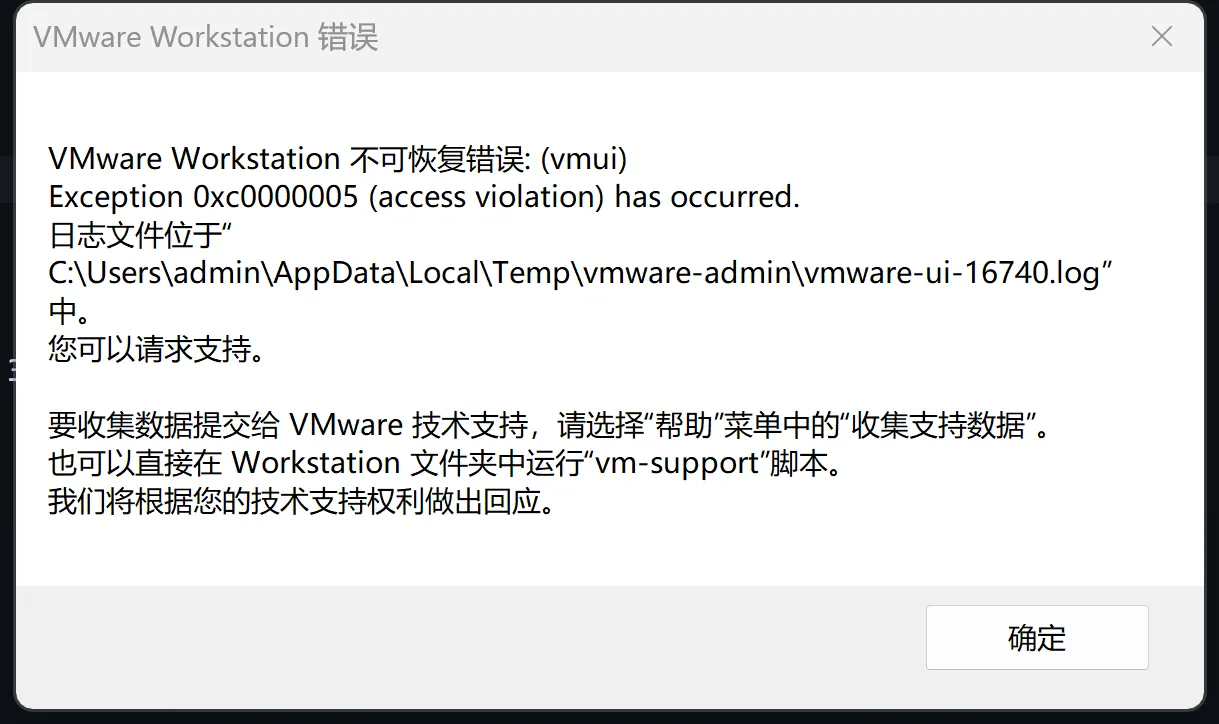Screen dimensions: 1219x724
Task: Click the "我们将根据您的技术支持权利做出回应。" line
Action: pyautogui.click(x=300, y=502)
